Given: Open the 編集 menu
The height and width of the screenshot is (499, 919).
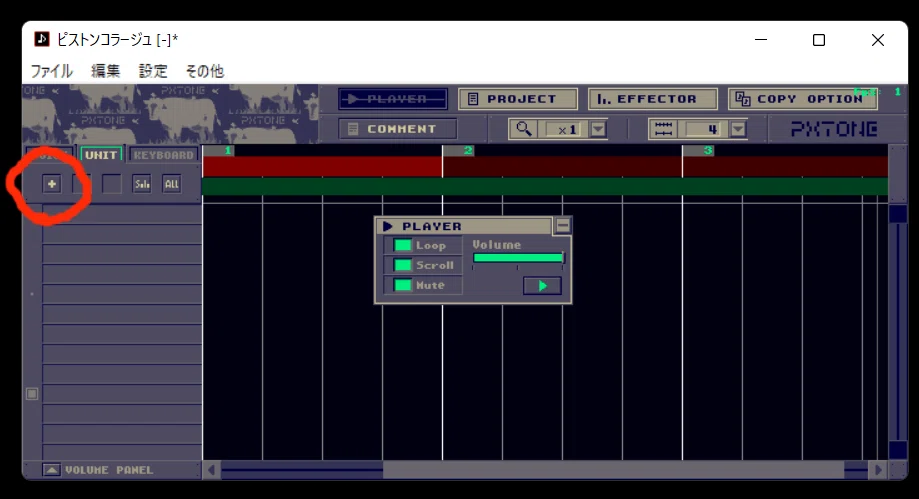Looking at the screenshot, I should click(105, 71).
